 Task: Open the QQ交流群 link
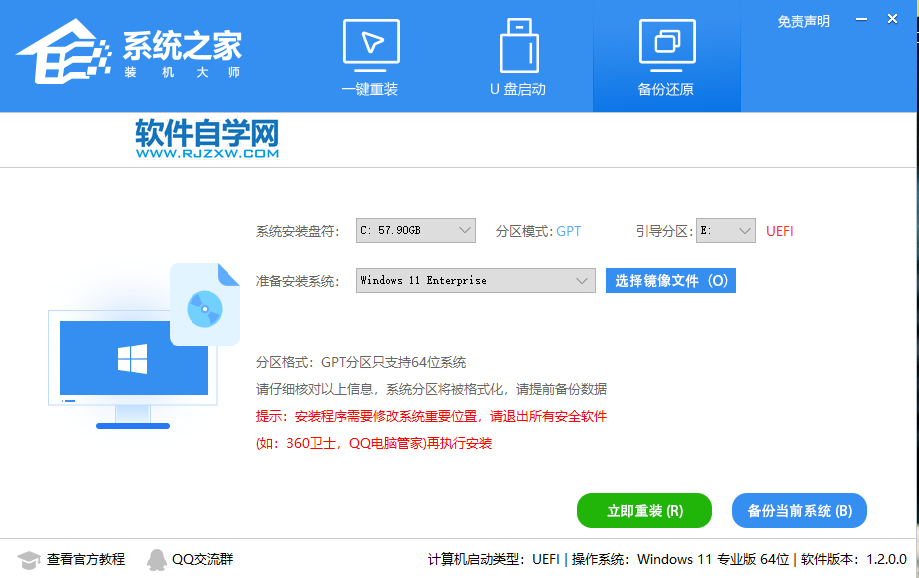pyautogui.click(x=202, y=559)
